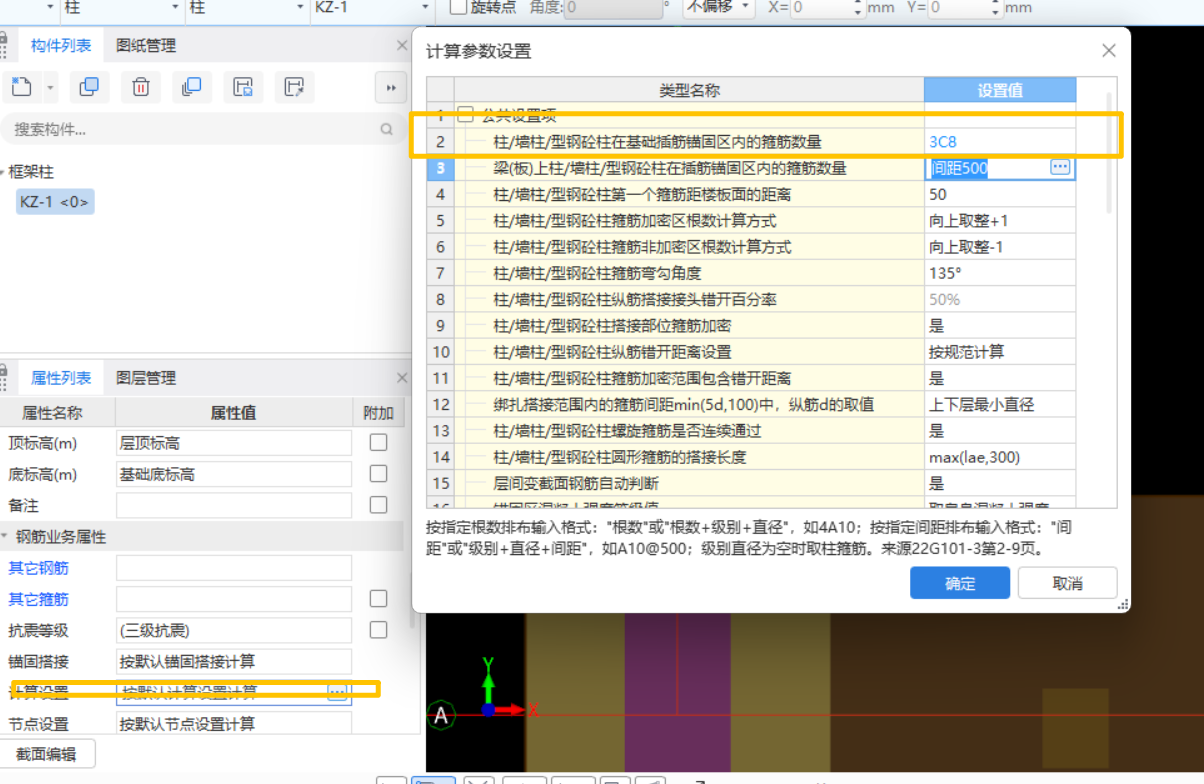
Task: Toggle 附加 checkbox for 底标高(m)
Action: point(378,473)
